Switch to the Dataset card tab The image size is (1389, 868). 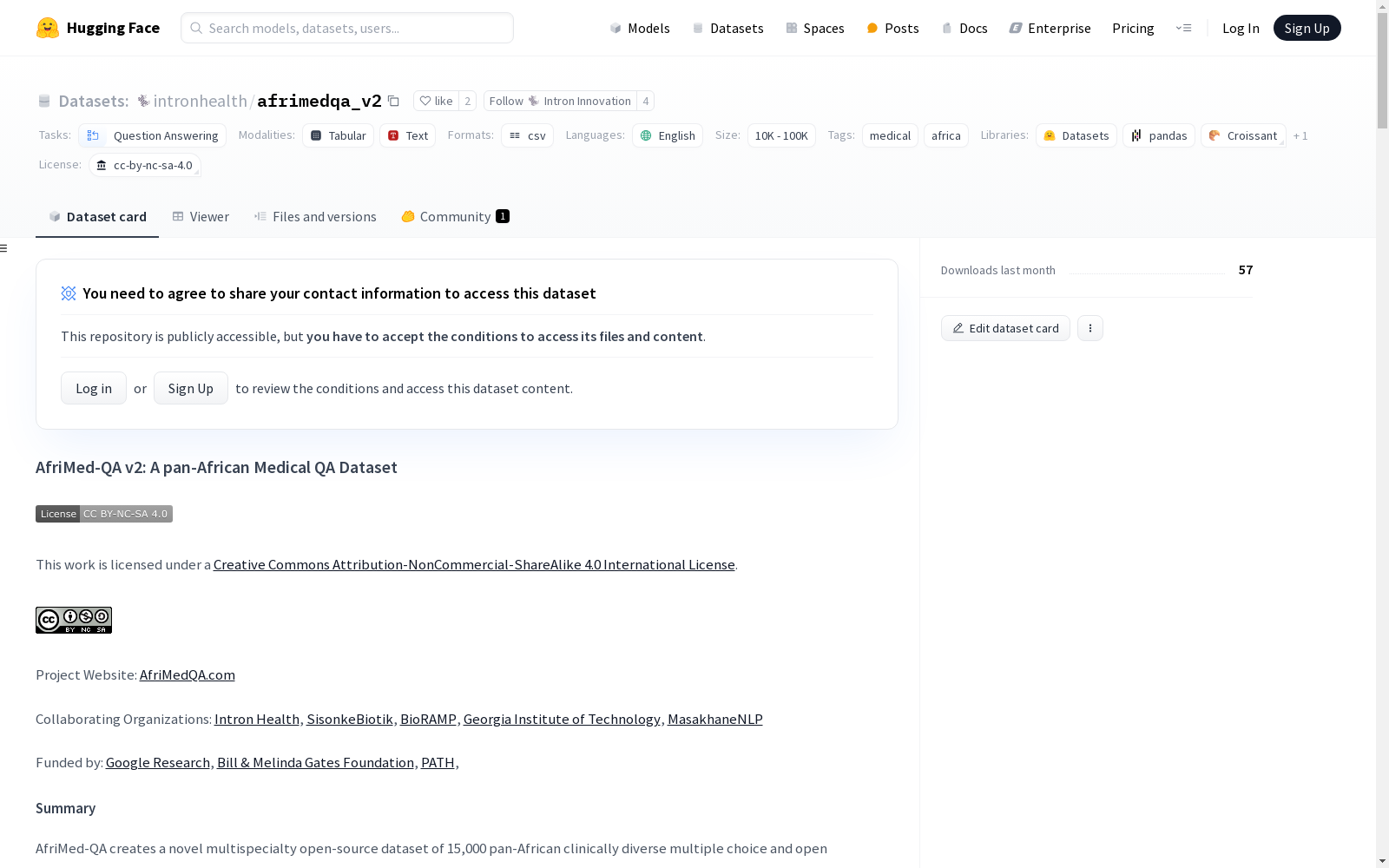97,217
